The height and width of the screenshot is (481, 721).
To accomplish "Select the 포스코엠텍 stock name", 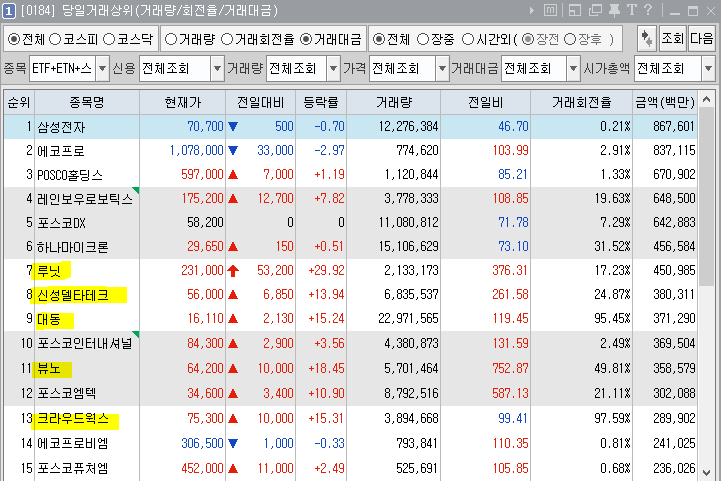I will tap(67, 393).
